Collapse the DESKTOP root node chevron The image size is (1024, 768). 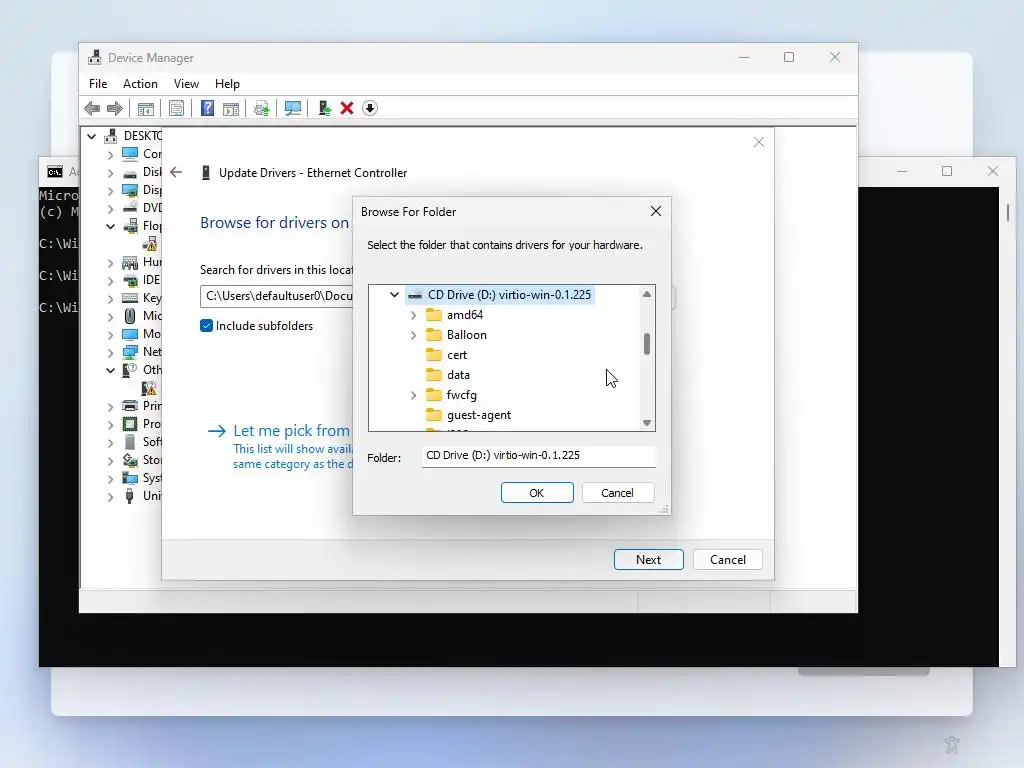(x=91, y=136)
